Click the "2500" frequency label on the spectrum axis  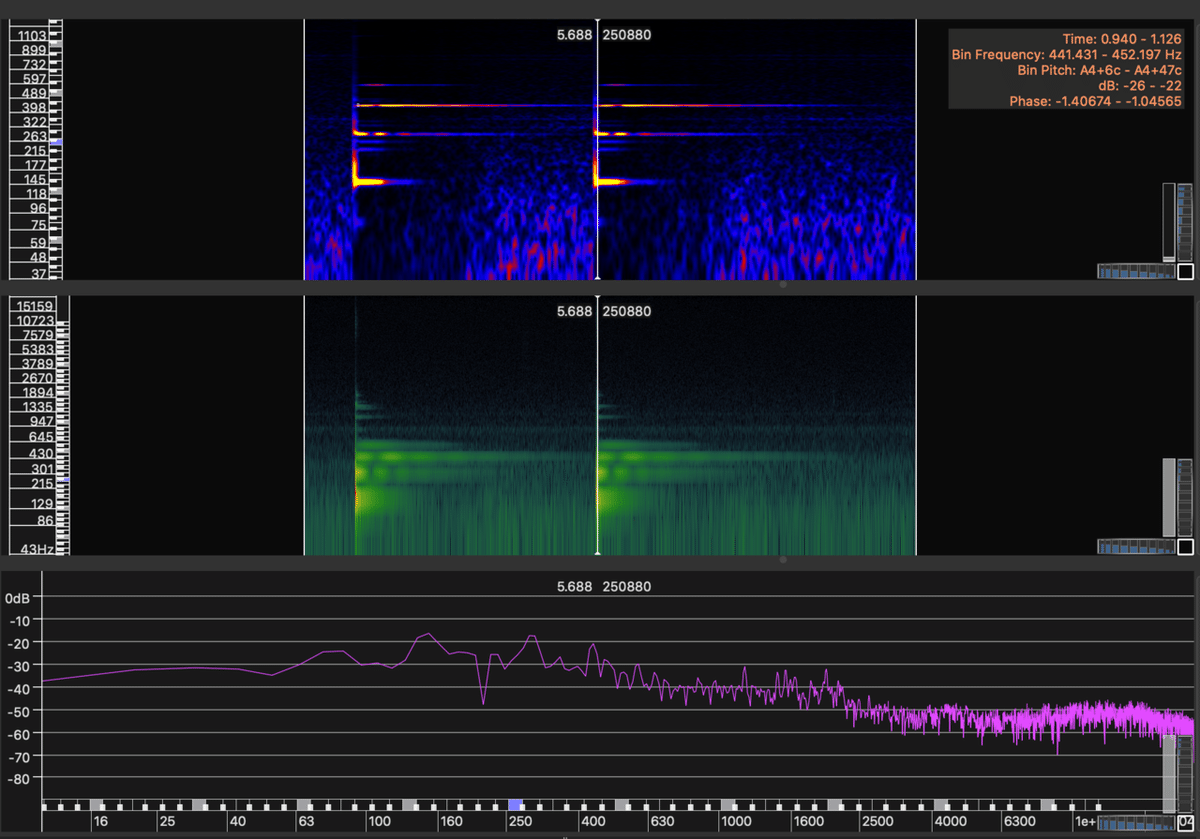coord(879,822)
